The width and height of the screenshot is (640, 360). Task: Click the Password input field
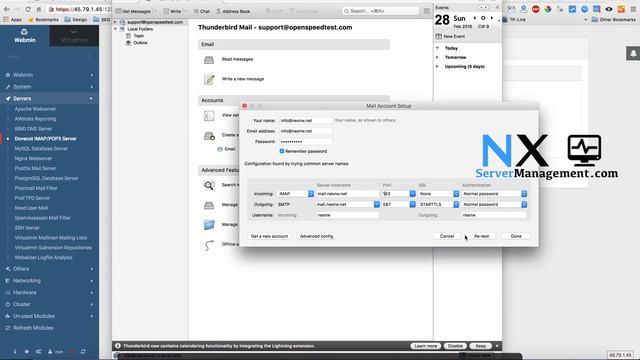click(x=305, y=142)
